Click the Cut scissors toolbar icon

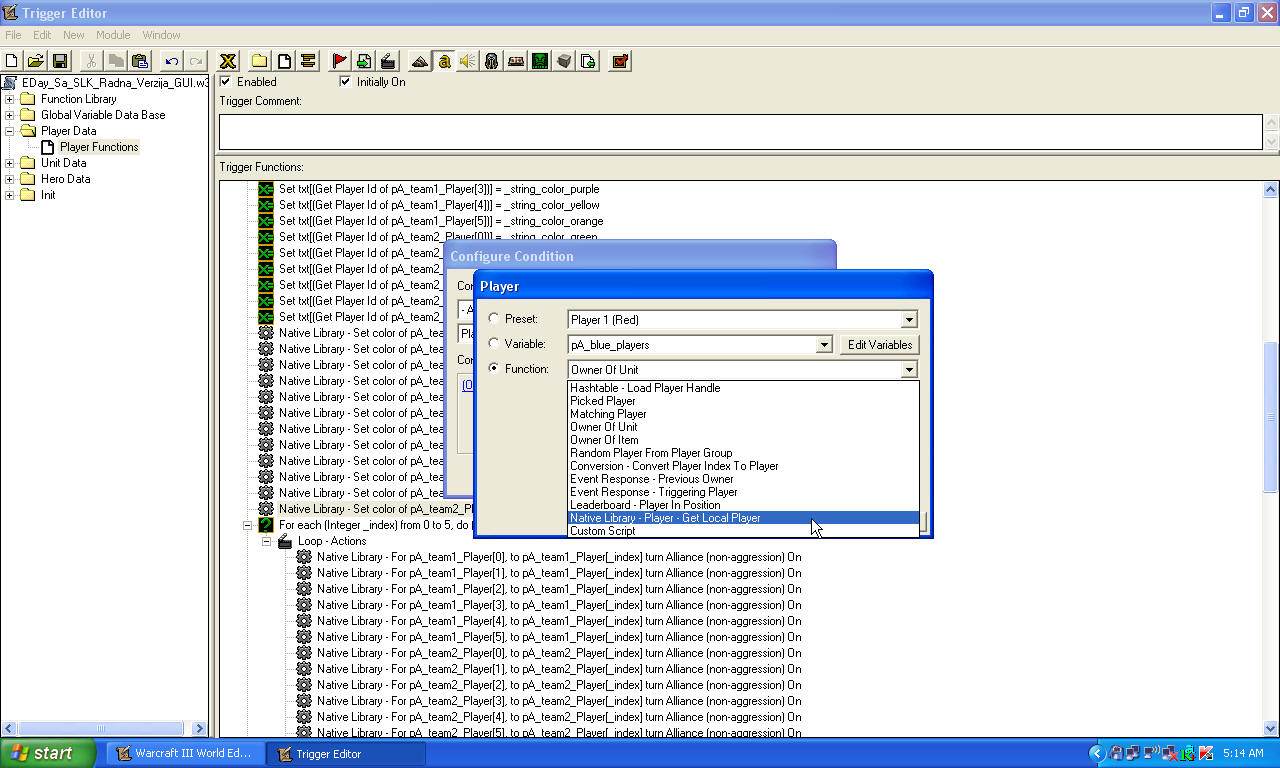(91, 61)
